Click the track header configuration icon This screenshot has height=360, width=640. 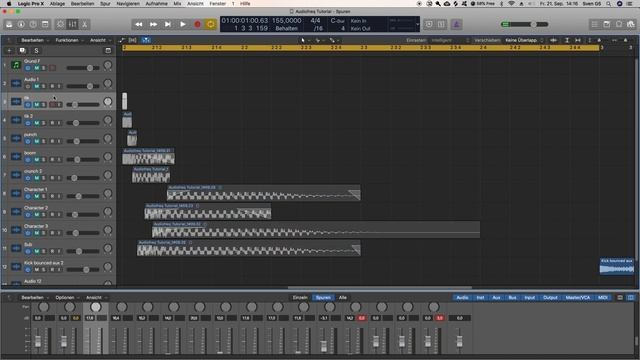tap(108, 51)
